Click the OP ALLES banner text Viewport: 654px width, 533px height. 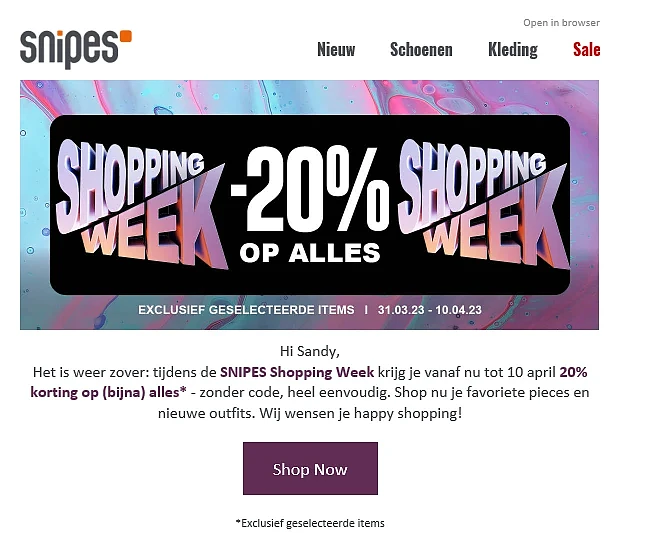tap(310, 253)
